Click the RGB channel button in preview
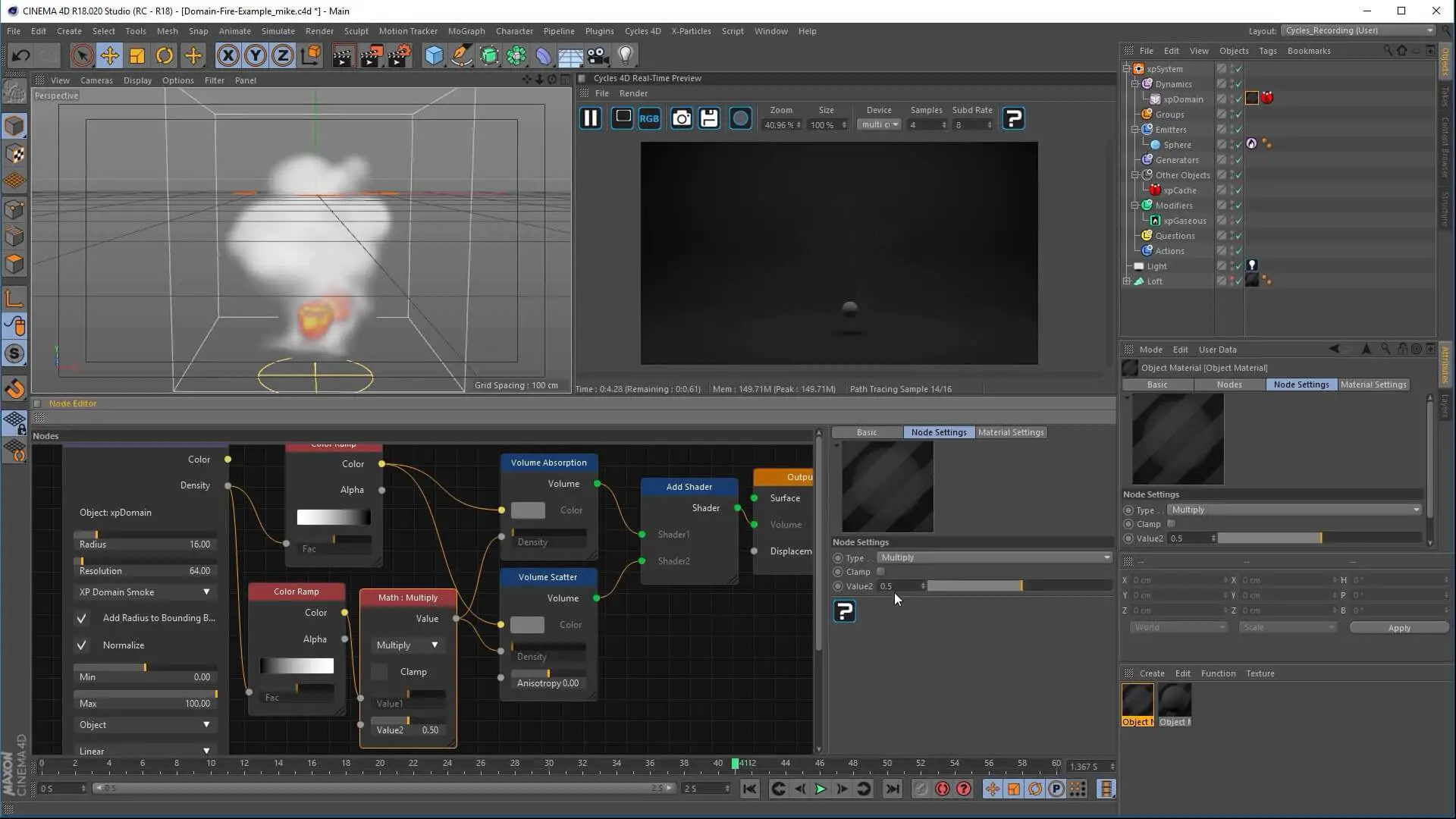1456x819 pixels. click(649, 118)
